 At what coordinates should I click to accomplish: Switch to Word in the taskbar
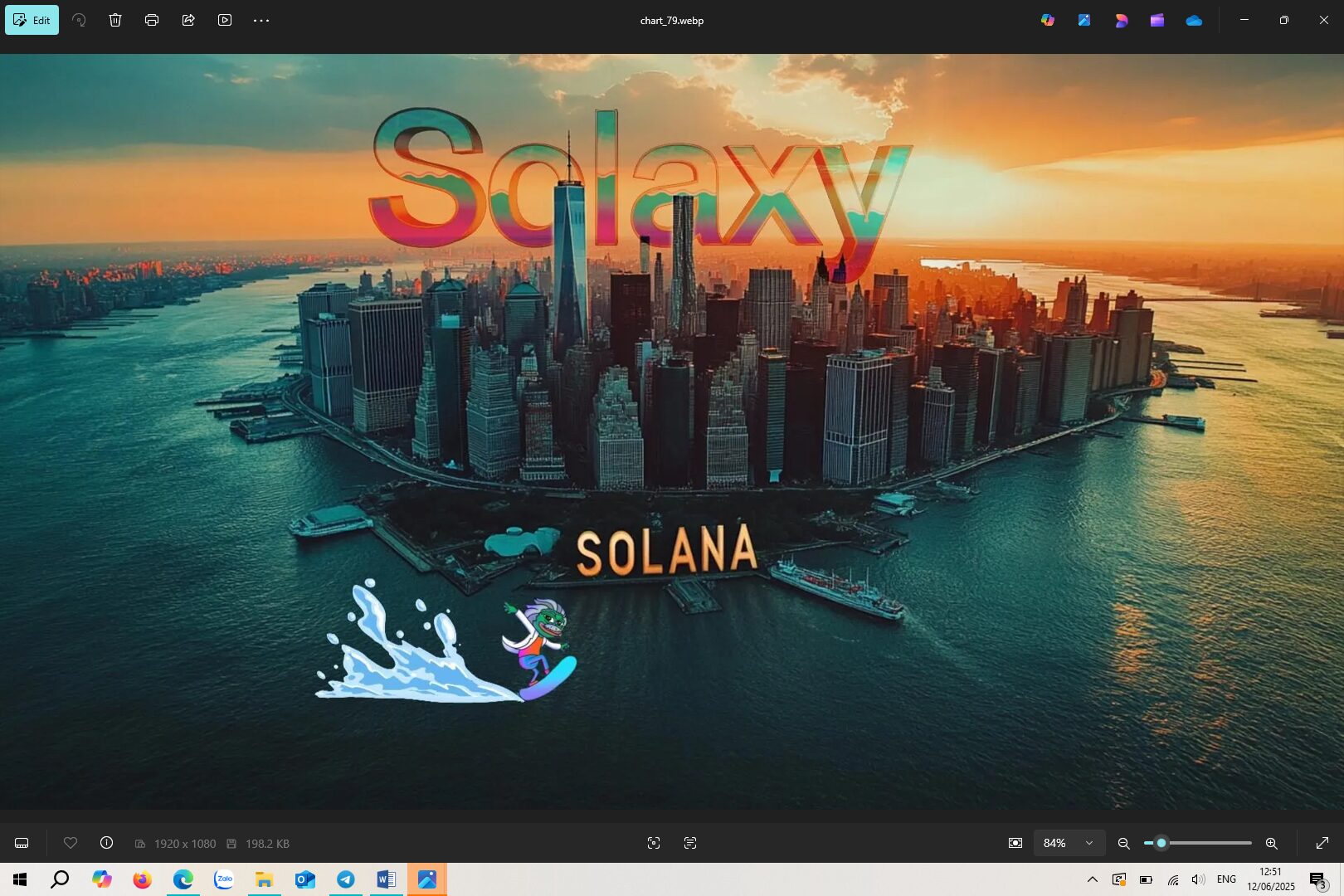tap(387, 879)
